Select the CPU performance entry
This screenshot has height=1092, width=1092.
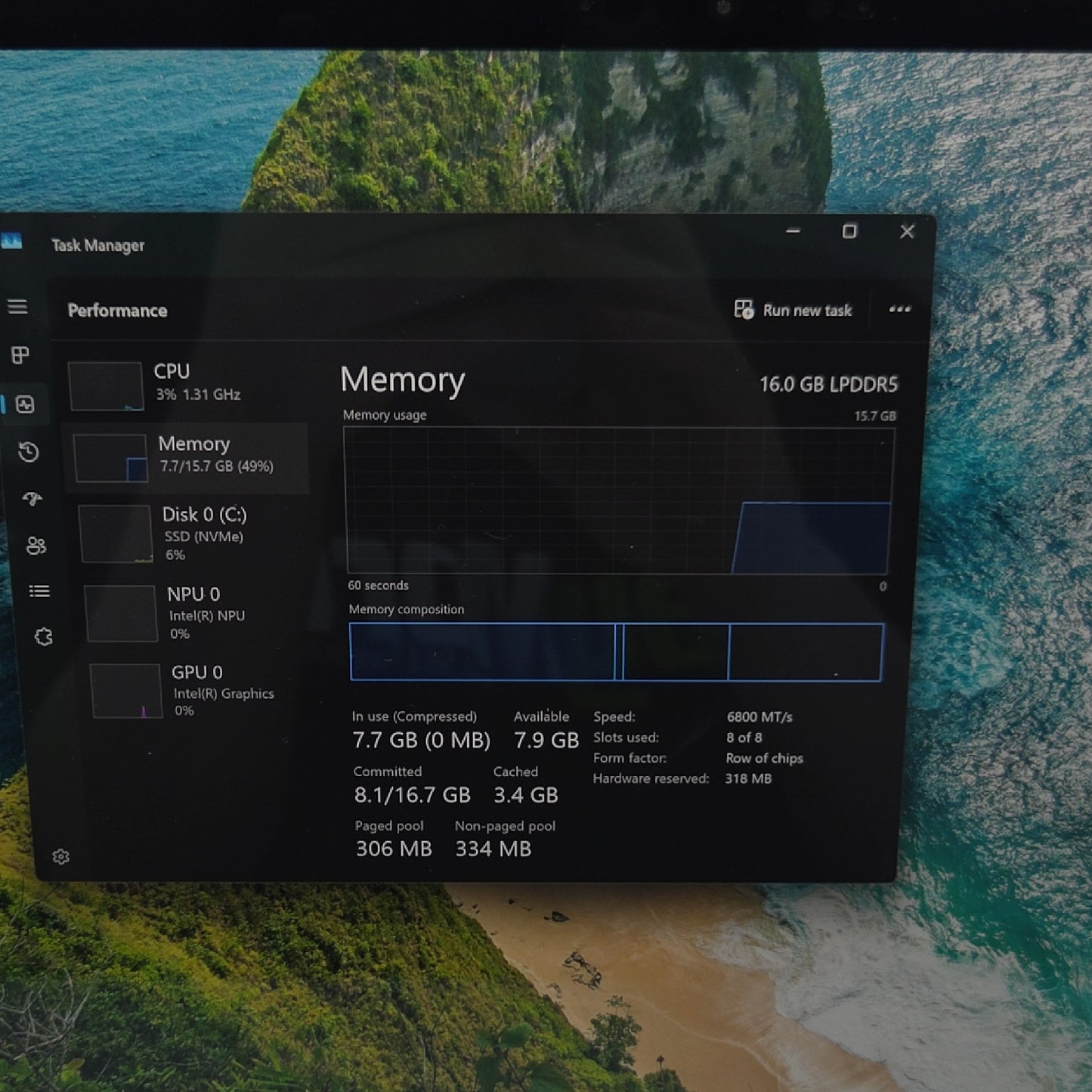coord(184,384)
